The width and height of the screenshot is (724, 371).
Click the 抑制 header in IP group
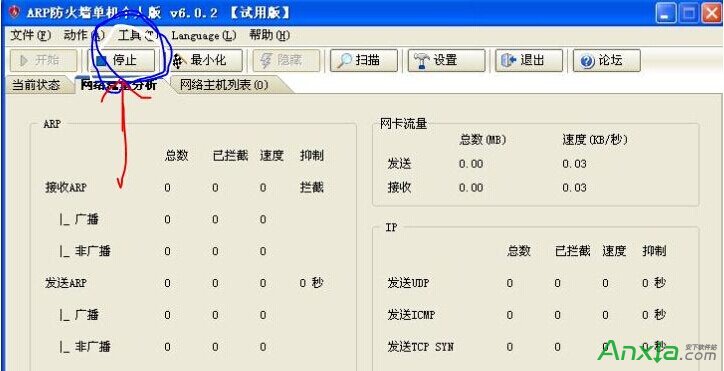[654, 251]
